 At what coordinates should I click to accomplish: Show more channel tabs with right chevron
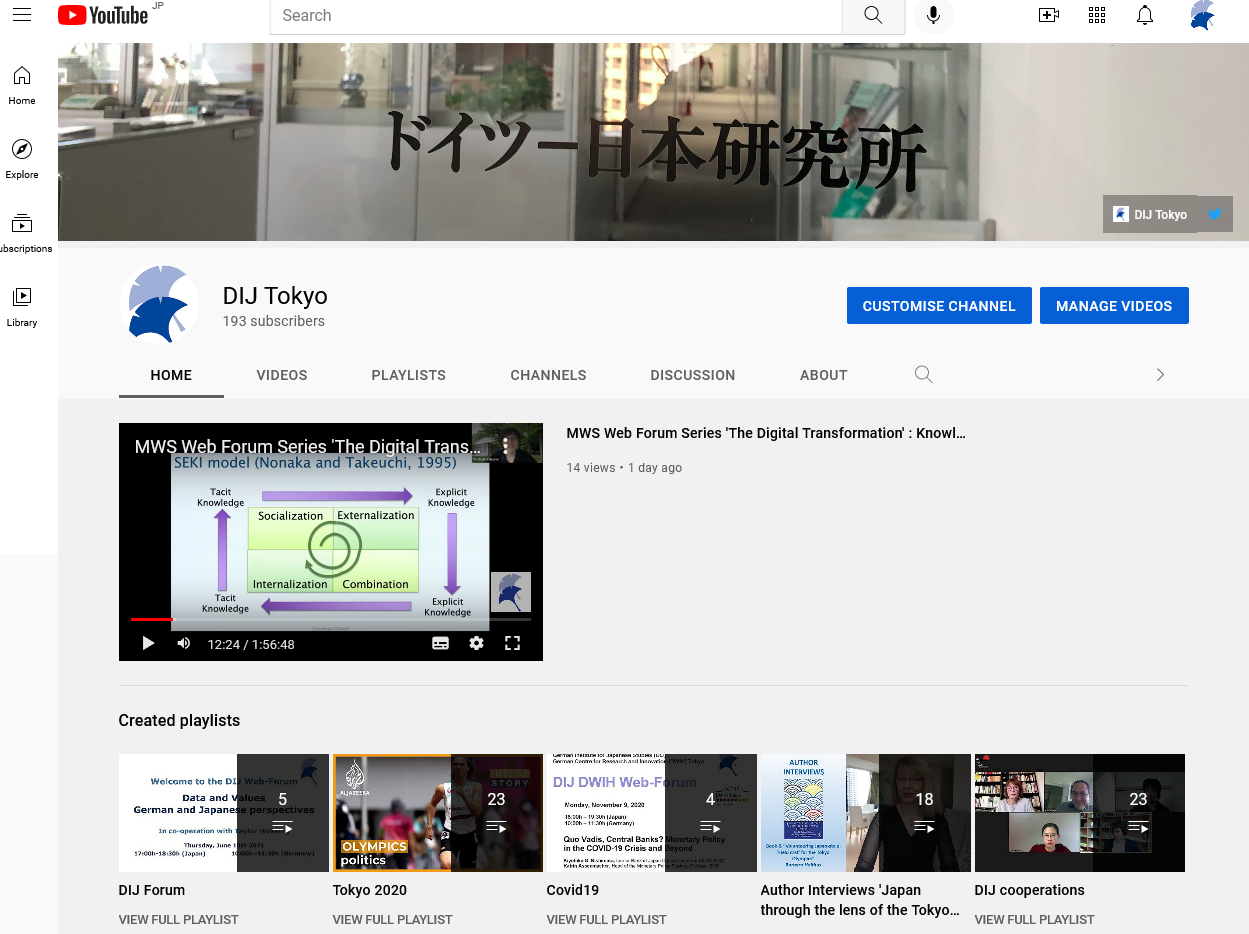click(x=1160, y=374)
